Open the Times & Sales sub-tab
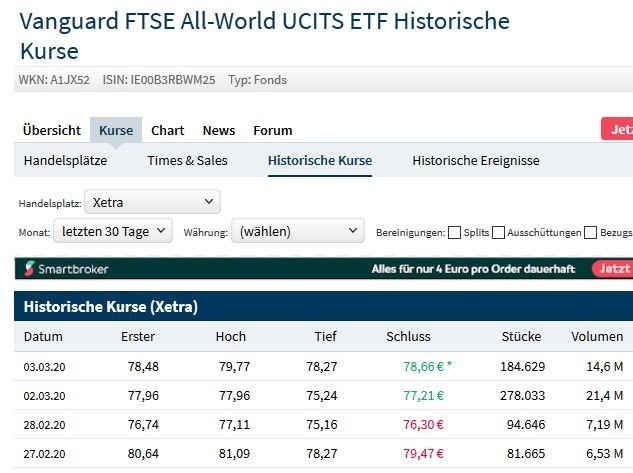 tap(187, 161)
